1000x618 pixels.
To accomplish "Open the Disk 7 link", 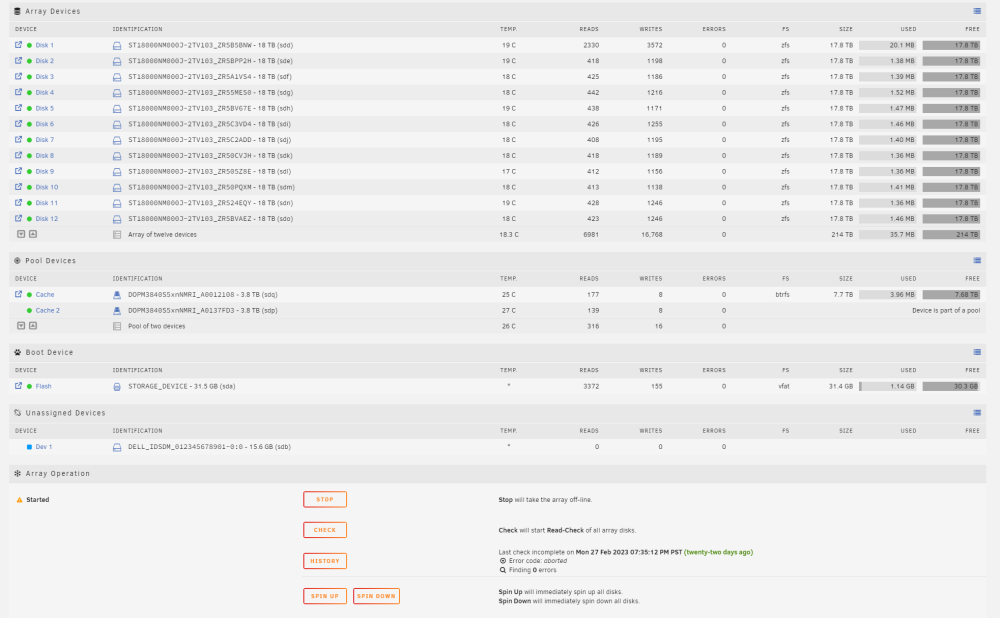I will tap(45, 140).
